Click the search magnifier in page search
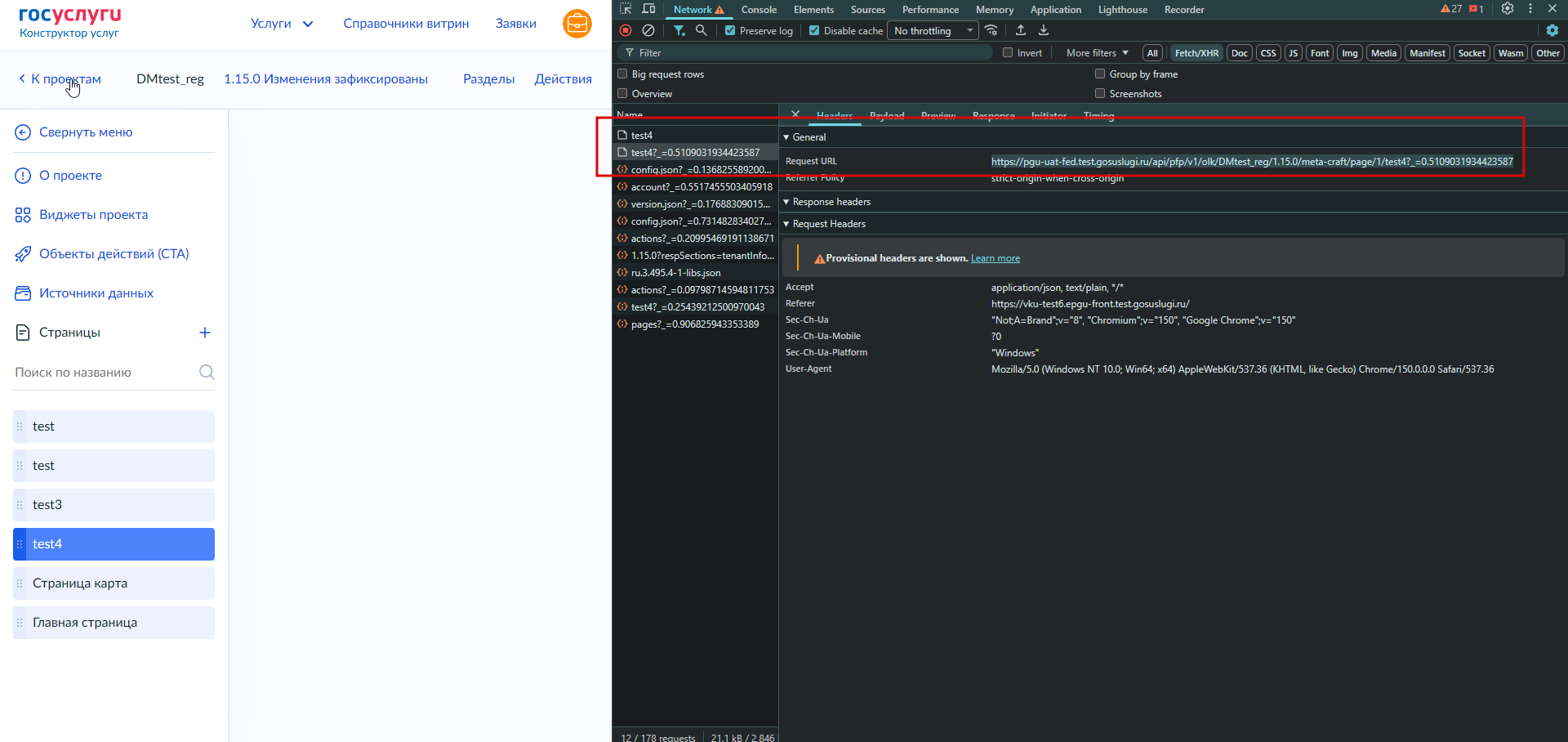The height and width of the screenshot is (742, 1568). (207, 372)
